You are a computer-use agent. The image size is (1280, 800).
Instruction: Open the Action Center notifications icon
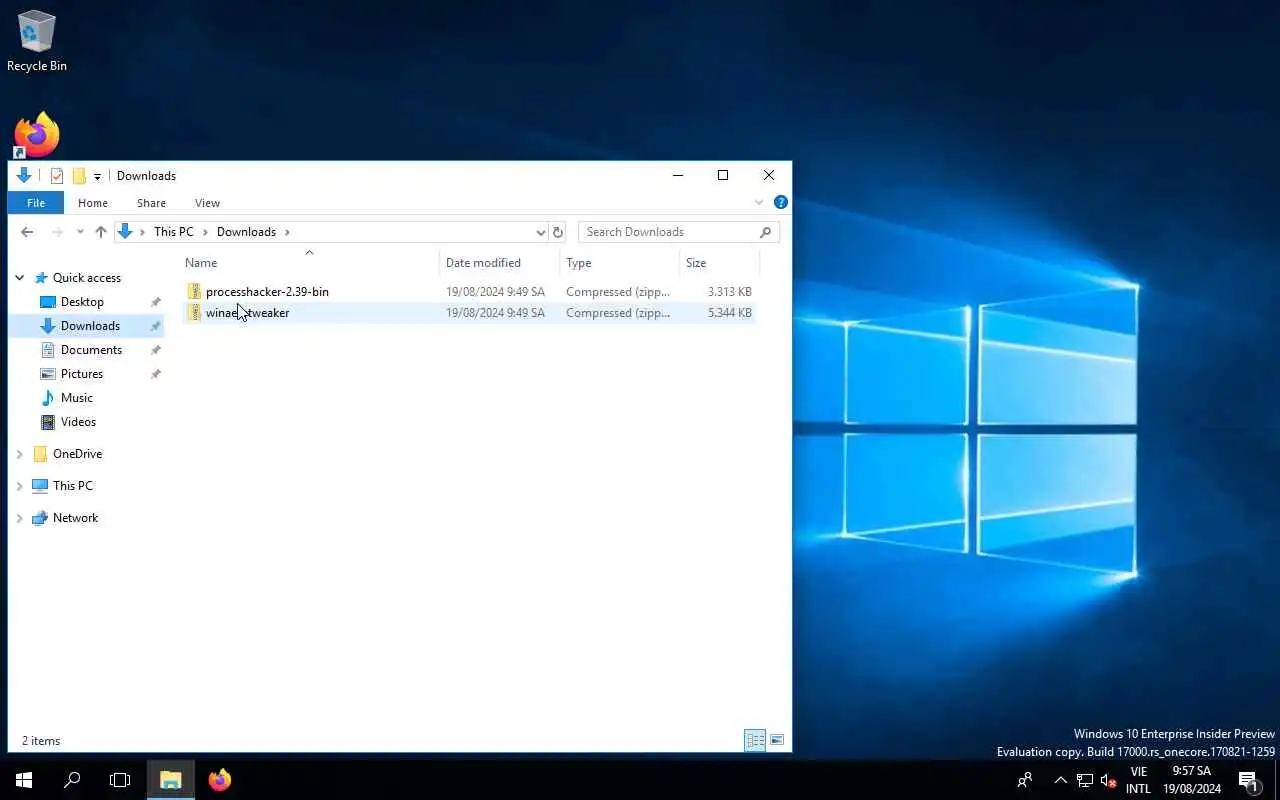[x=1248, y=780]
